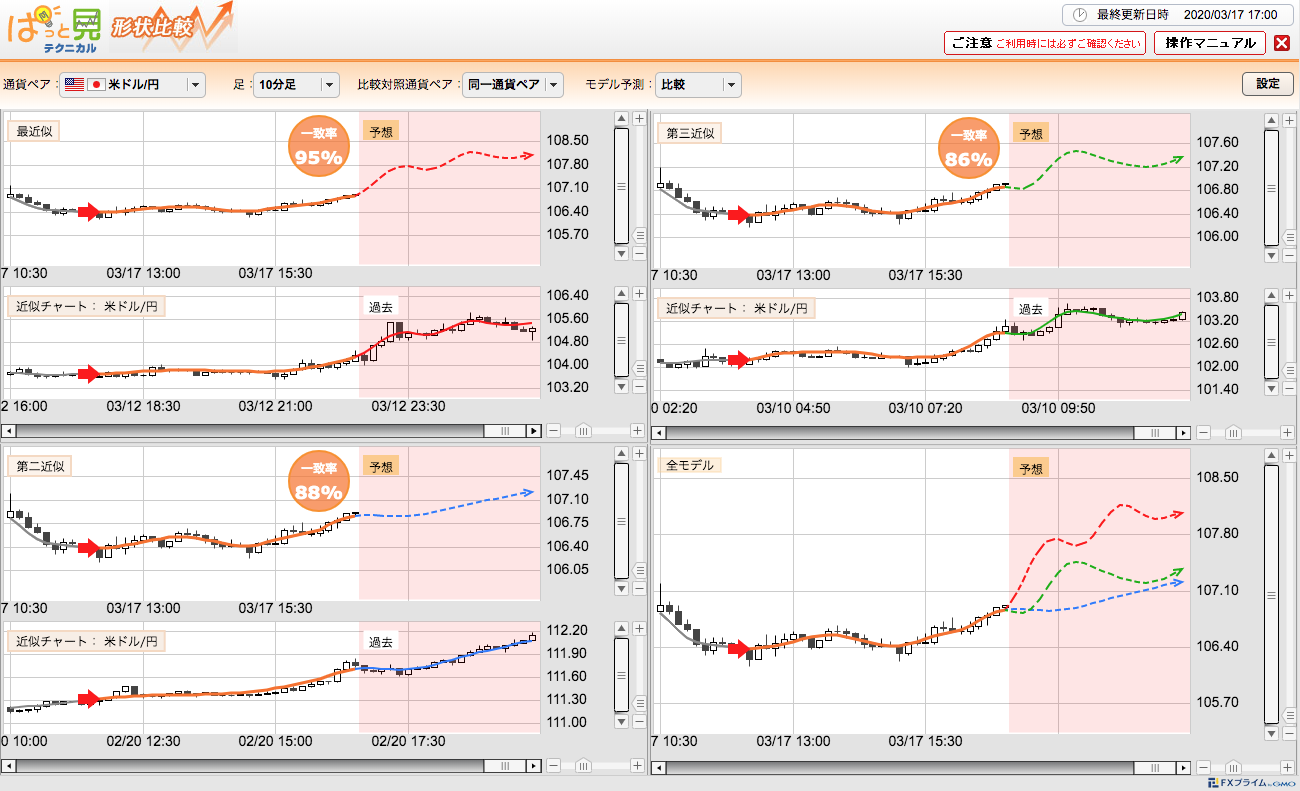The width and height of the screenshot is (1300, 791).
Task: Open the モデル予測 dropdown showing 比較
Action: click(x=732, y=85)
